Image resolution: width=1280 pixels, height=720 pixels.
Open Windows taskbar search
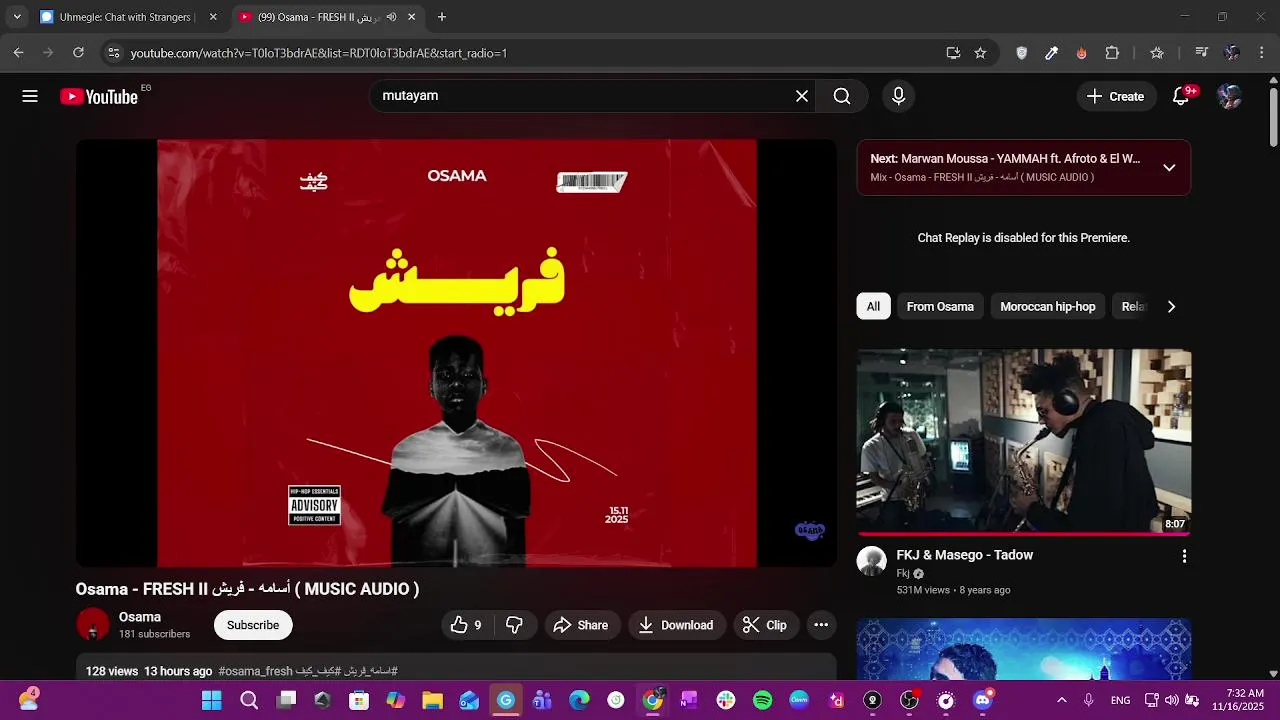point(249,700)
